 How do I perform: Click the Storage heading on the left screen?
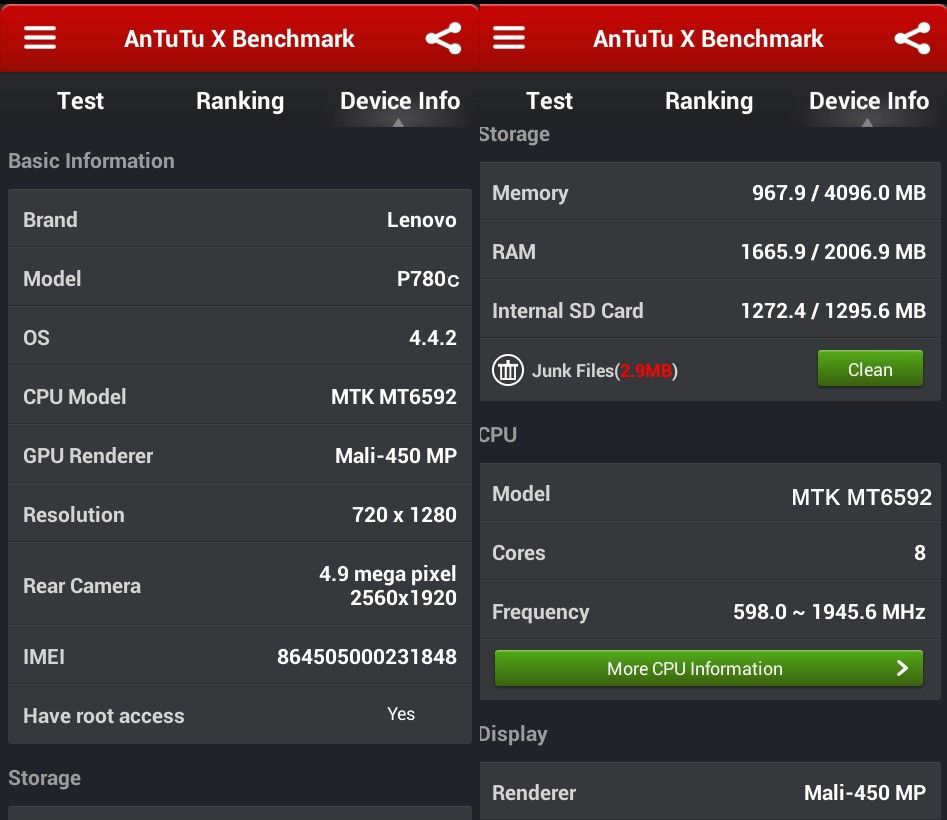pyautogui.click(x=44, y=778)
